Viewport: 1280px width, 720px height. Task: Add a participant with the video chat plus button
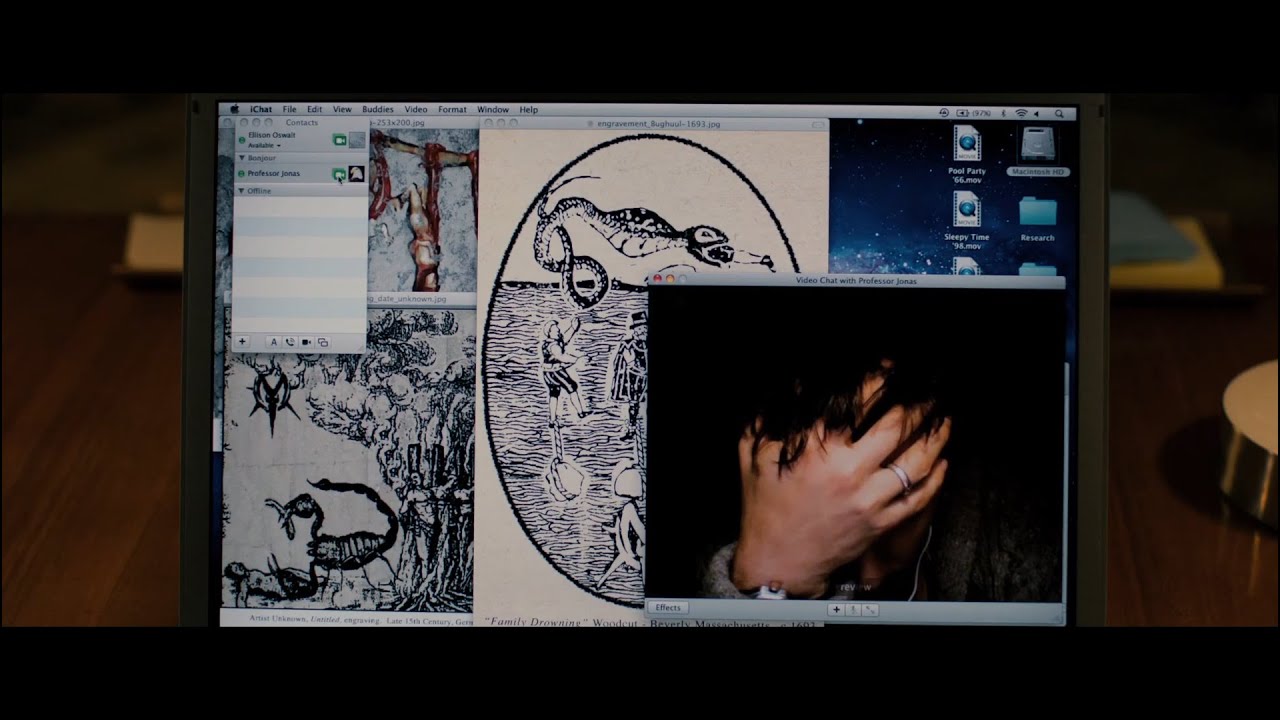pos(837,609)
